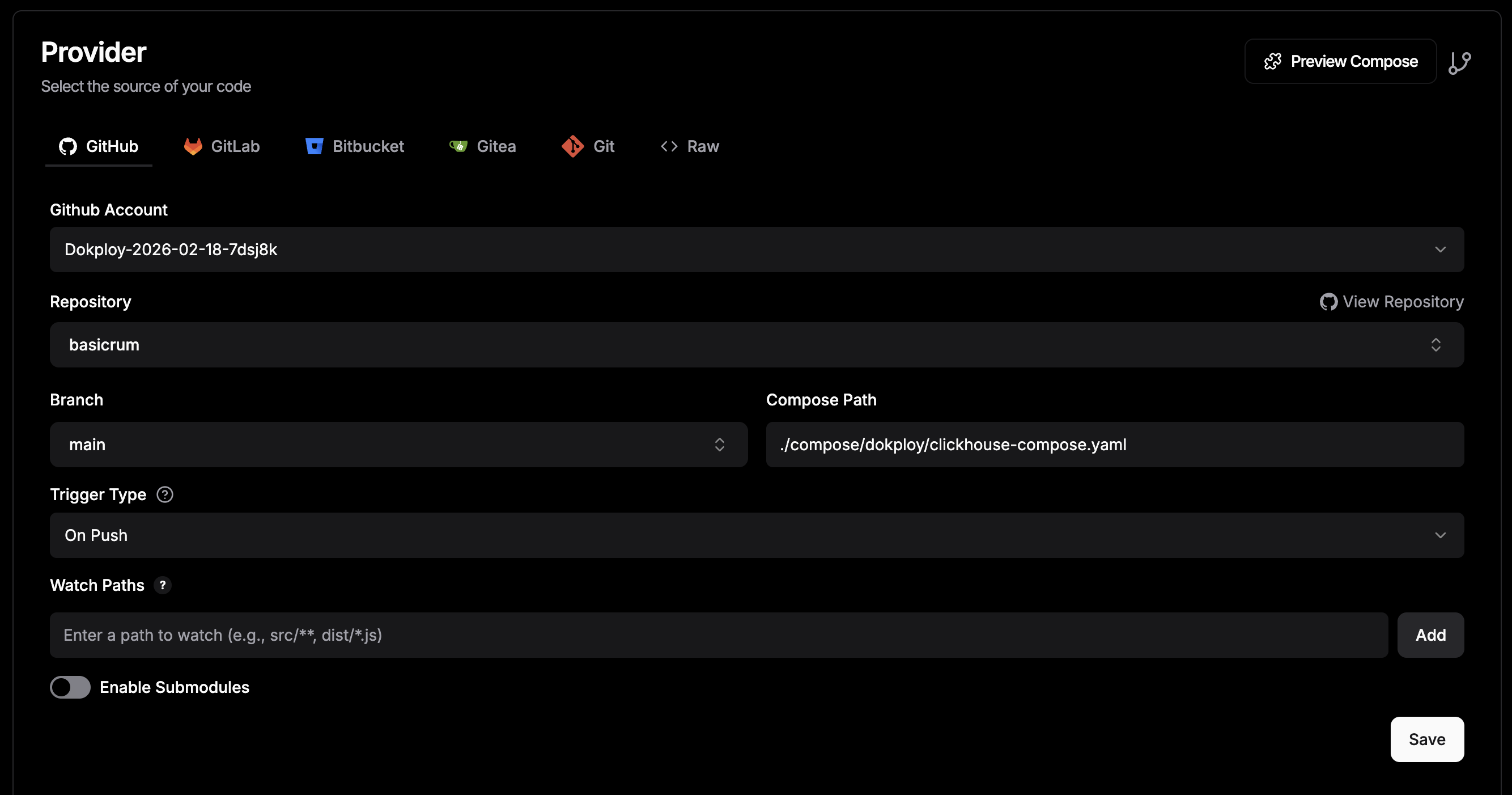Open the Branch selector showing main
The height and width of the screenshot is (795, 1512).
coord(398,445)
